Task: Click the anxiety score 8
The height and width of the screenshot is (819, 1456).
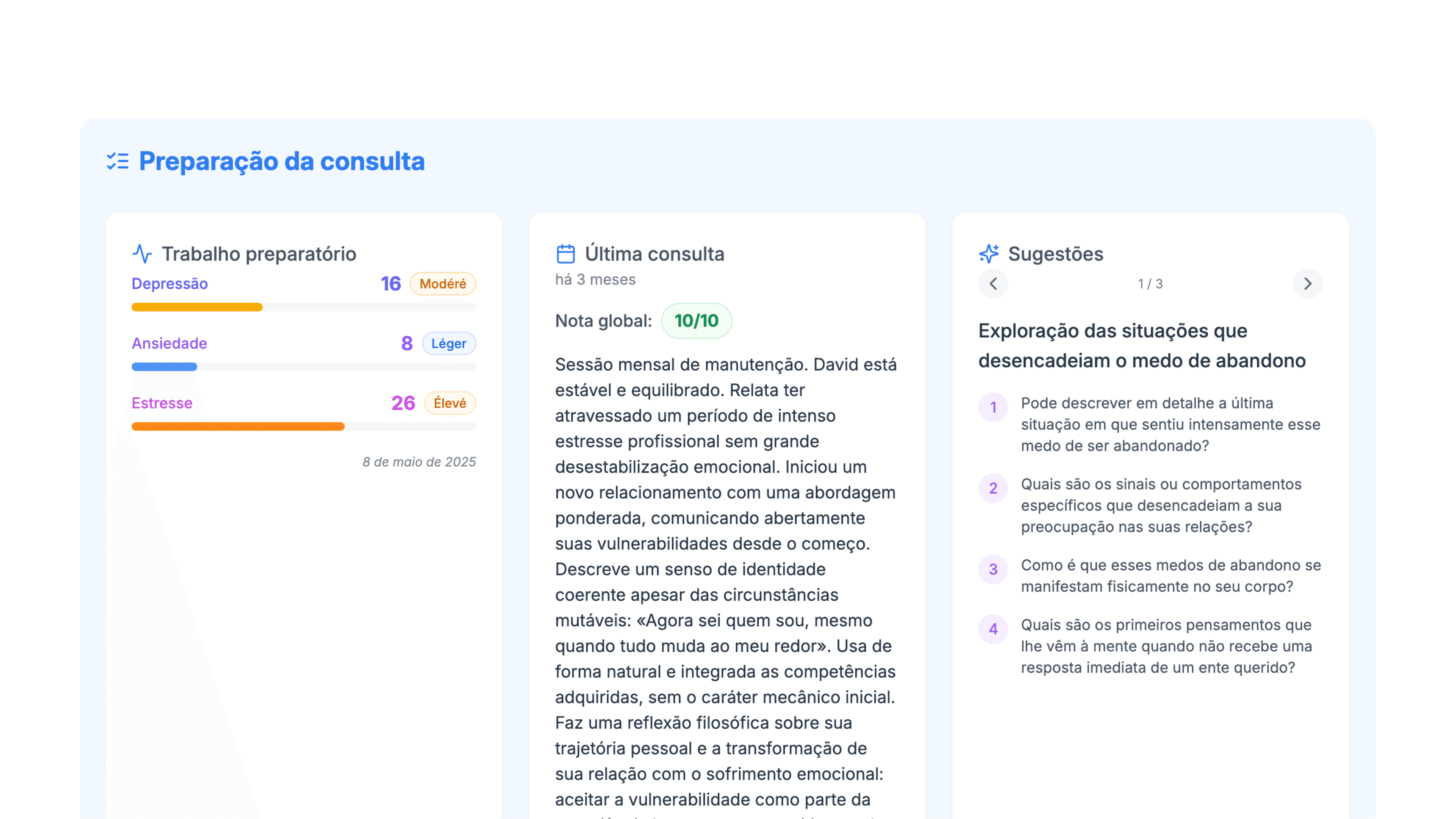Action: (x=407, y=344)
